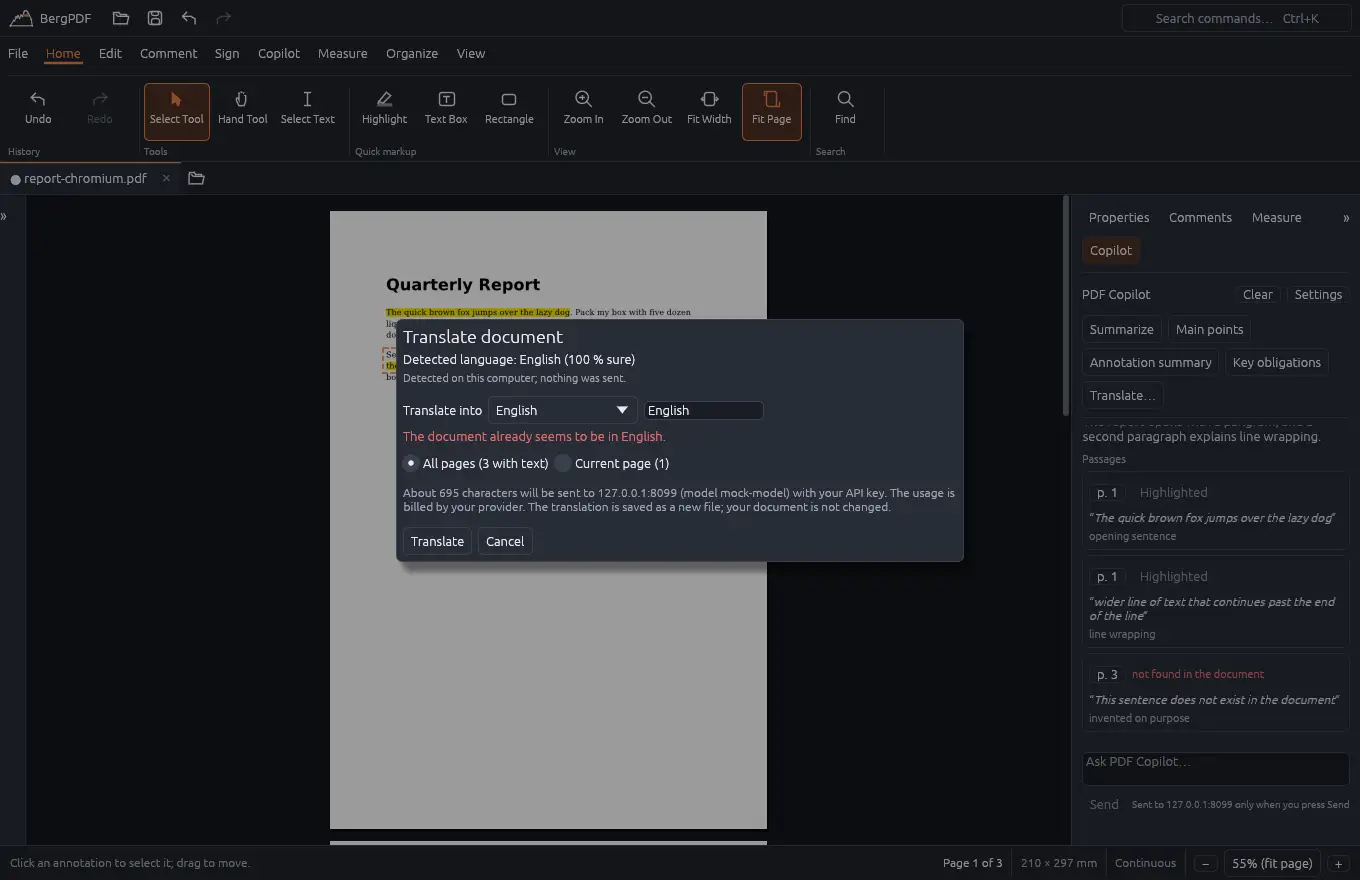The height and width of the screenshot is (880, 1360).
Task: Open the Continuous page layout selector
Action: [x=1145, y=863]
